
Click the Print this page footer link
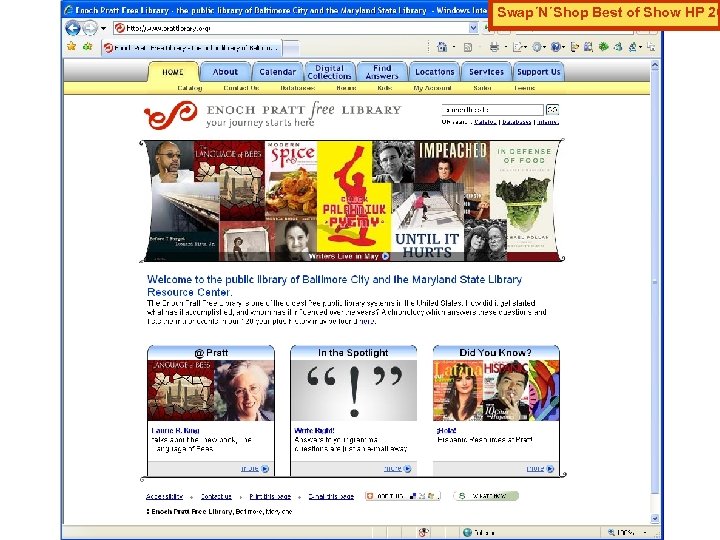pyautogui.click(x=270, y=496)
